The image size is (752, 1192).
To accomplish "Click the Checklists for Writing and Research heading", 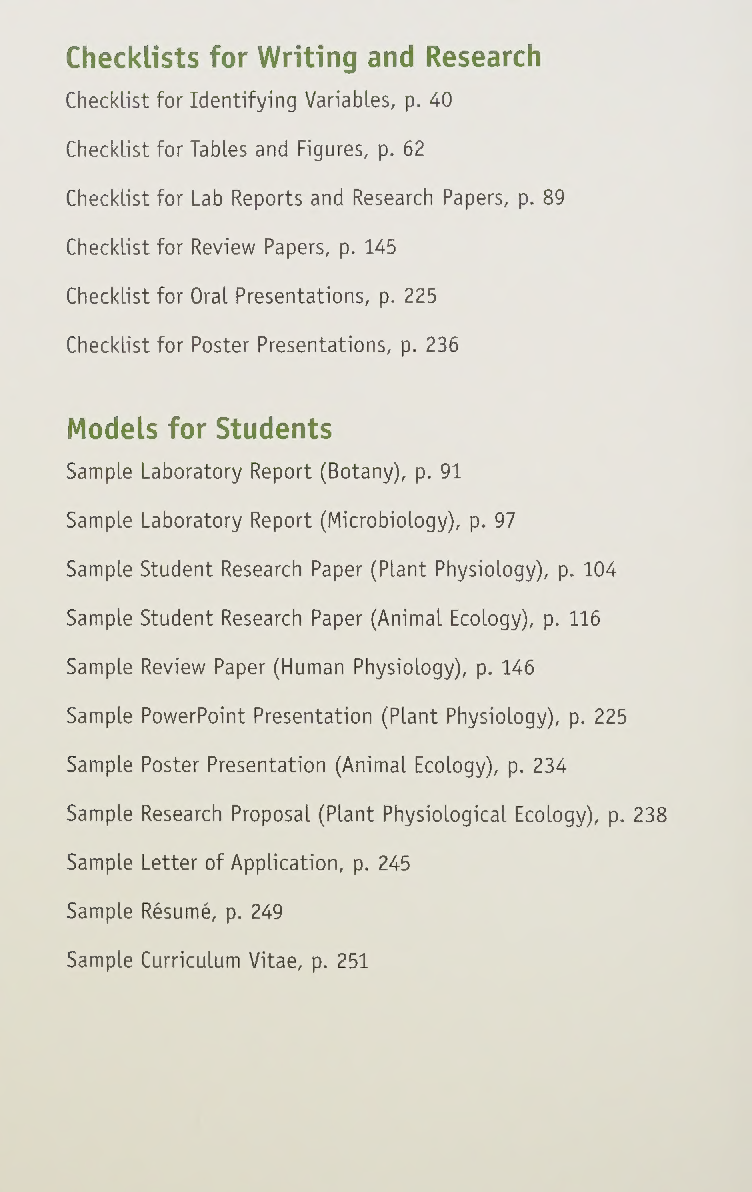I will [303, 57].
